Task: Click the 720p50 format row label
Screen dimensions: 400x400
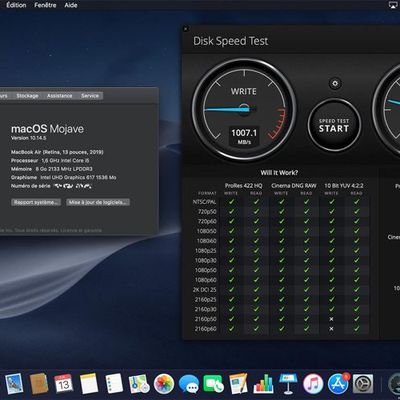Action: 207,212
